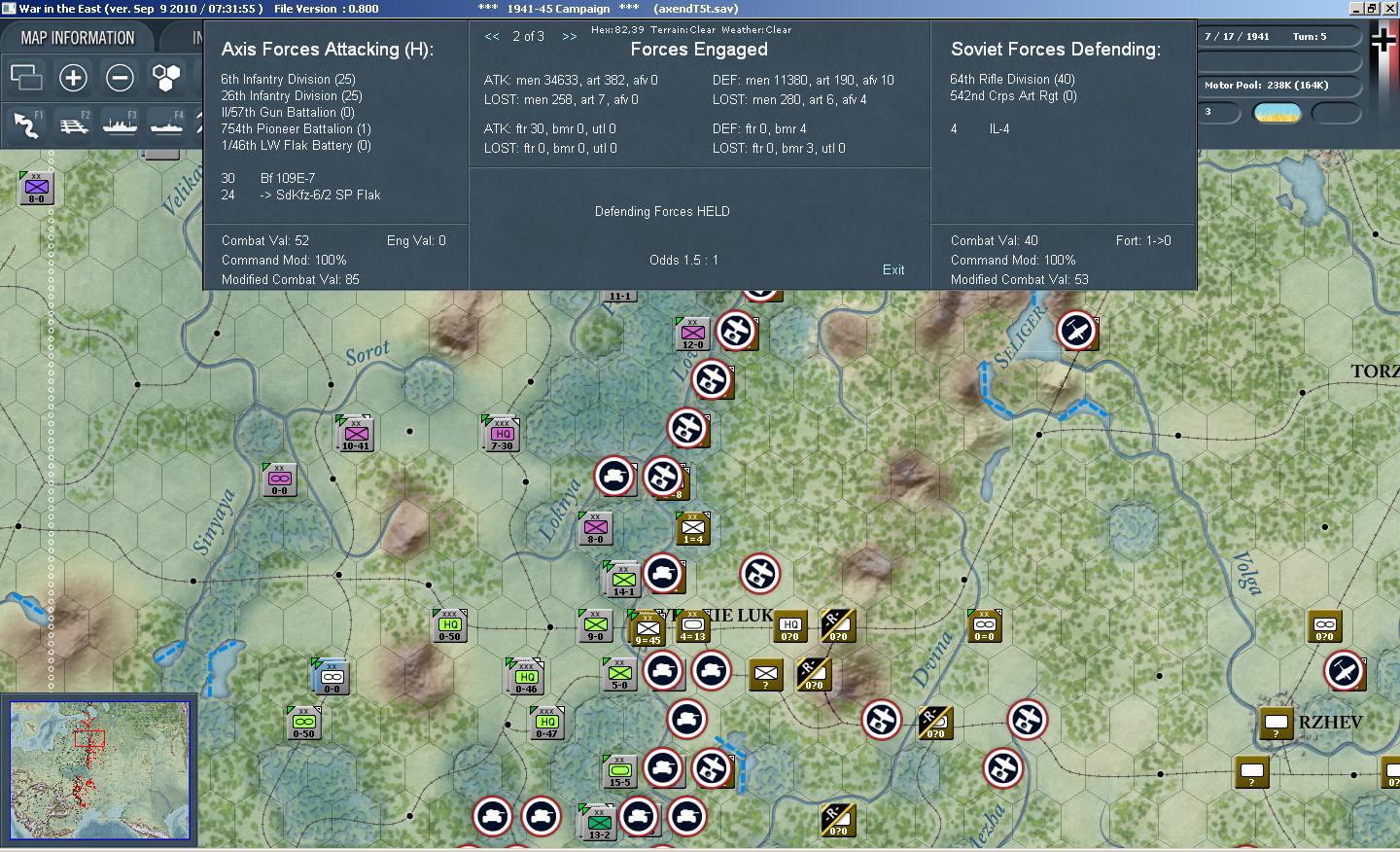Click the overlapping-windows map mode icon

click(x=26, y=77)
